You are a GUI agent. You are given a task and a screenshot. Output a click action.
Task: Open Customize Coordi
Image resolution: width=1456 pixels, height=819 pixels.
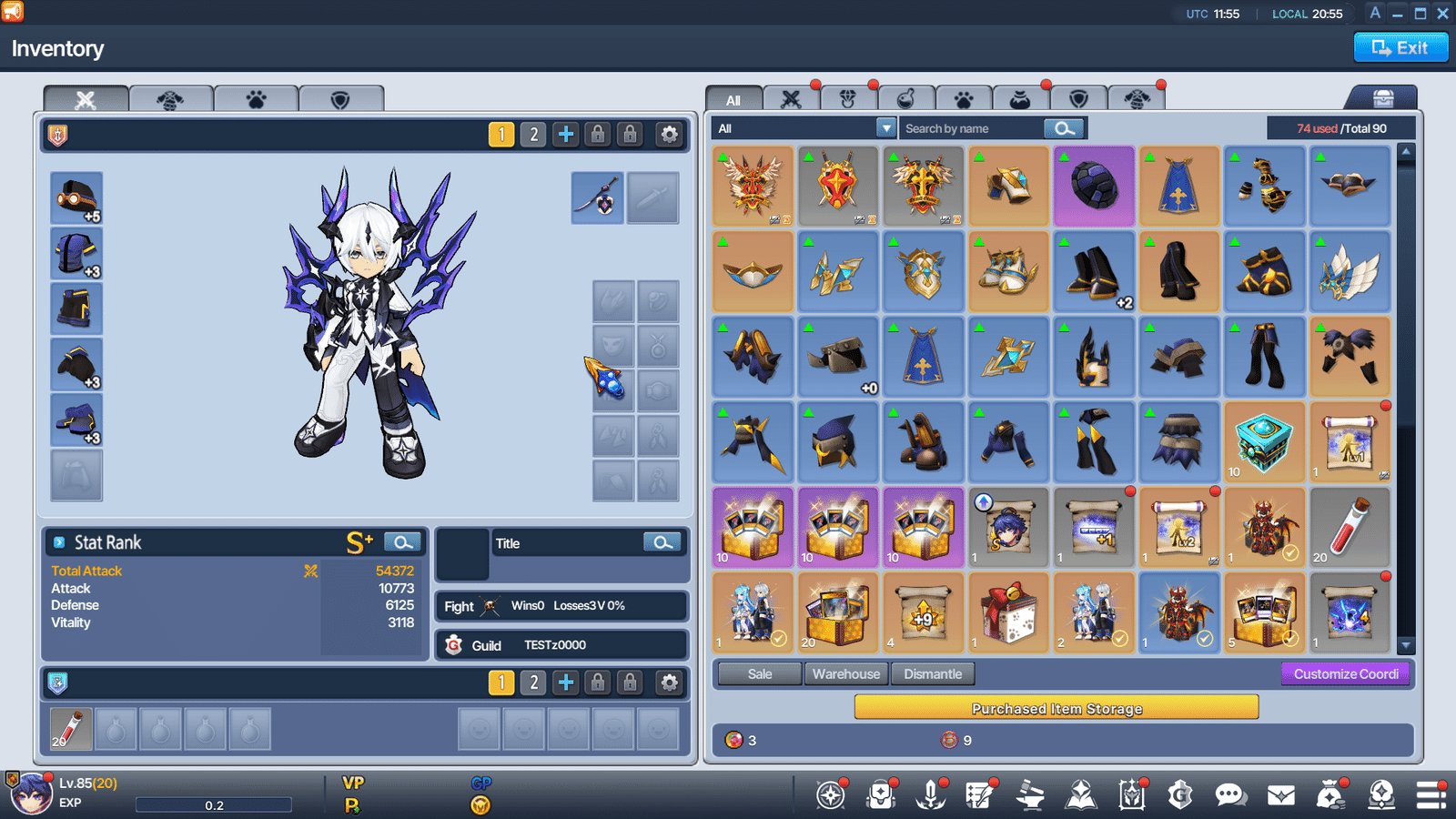click(1346, 674)
